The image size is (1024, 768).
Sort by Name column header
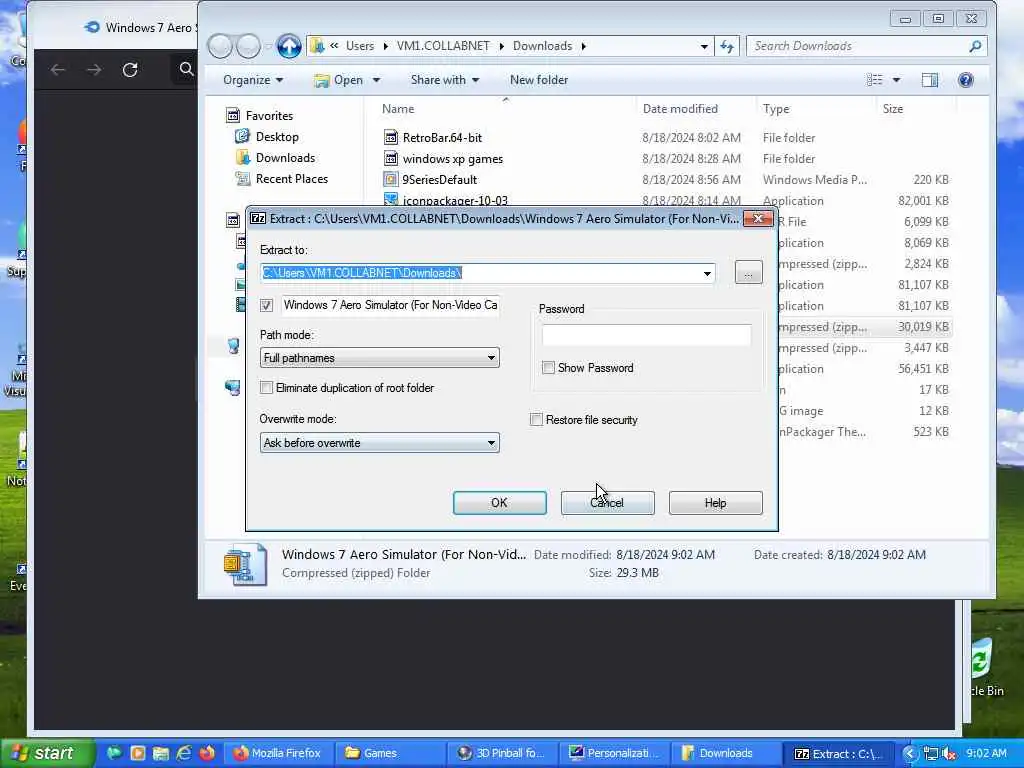coord(398,109)
